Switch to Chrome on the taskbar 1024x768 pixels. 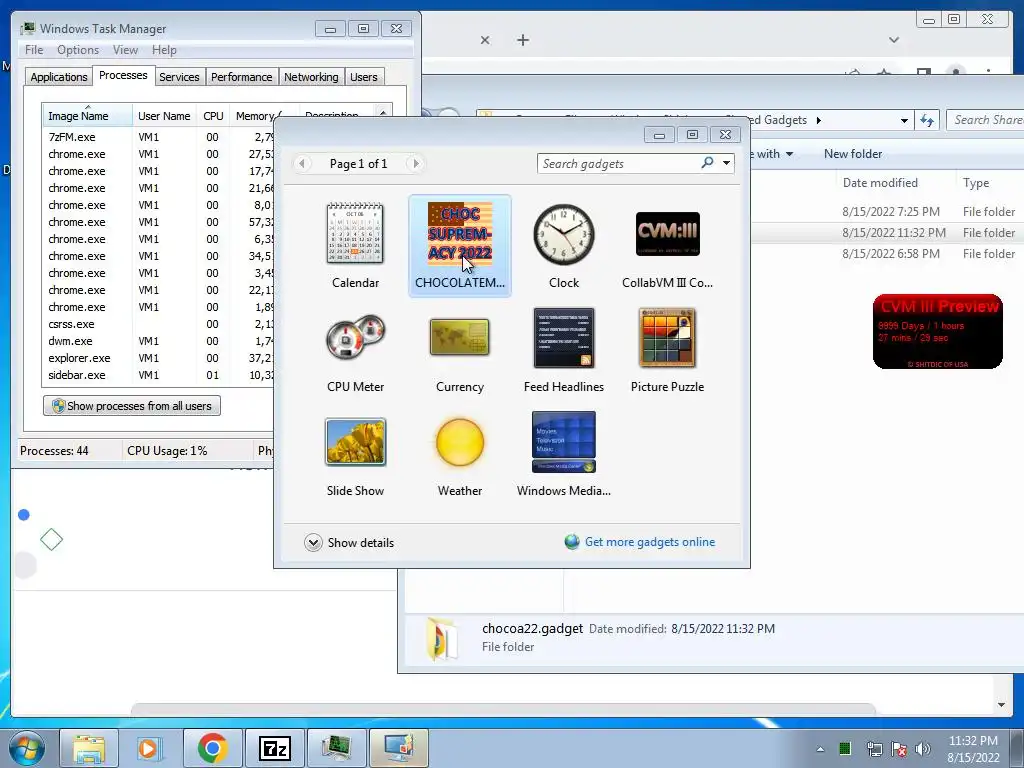[212, 748]
